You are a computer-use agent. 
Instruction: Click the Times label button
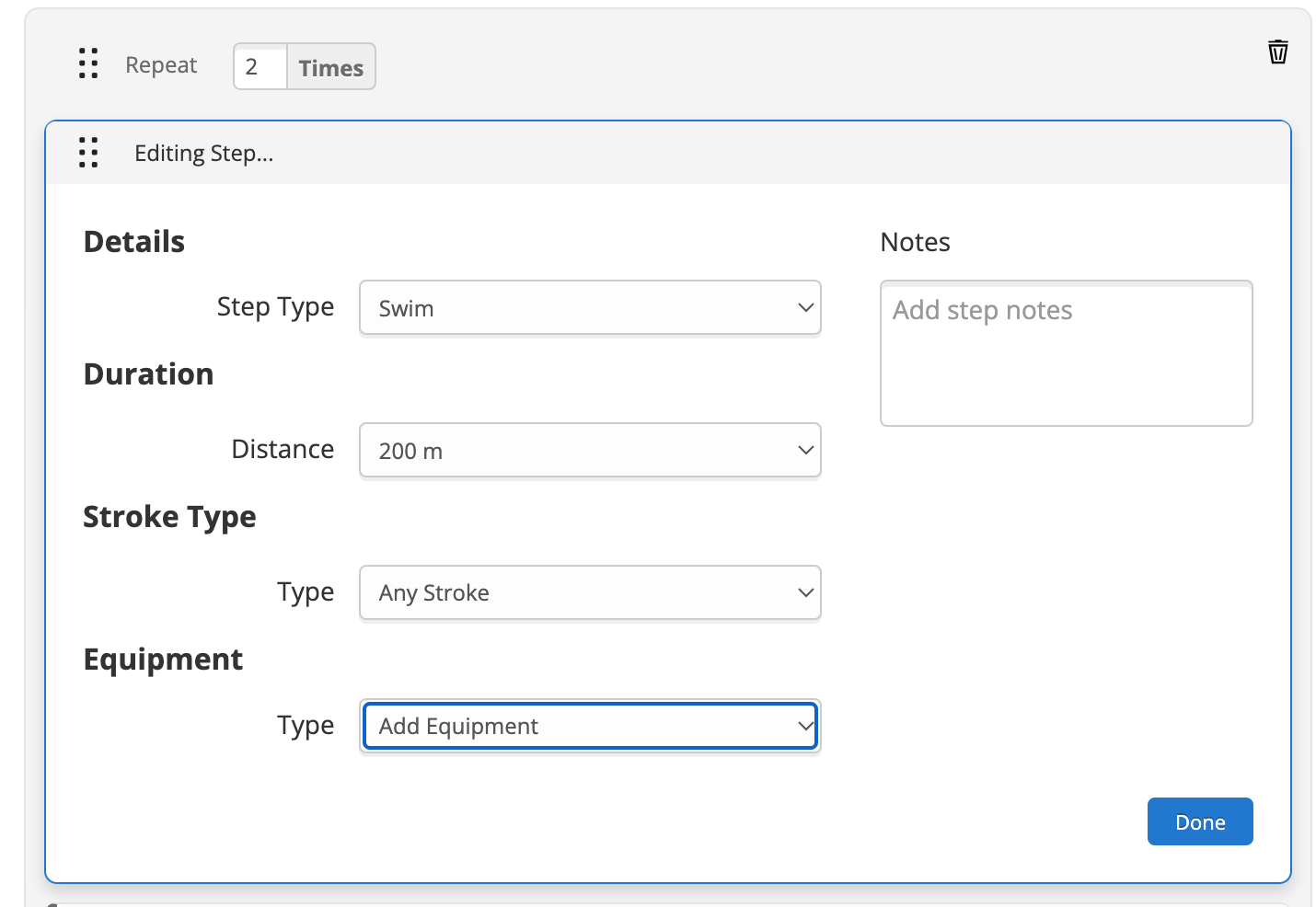331,67
